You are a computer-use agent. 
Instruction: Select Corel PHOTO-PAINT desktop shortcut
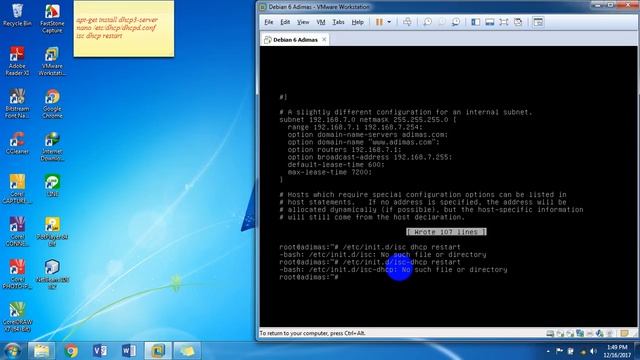tap(17, 273)
